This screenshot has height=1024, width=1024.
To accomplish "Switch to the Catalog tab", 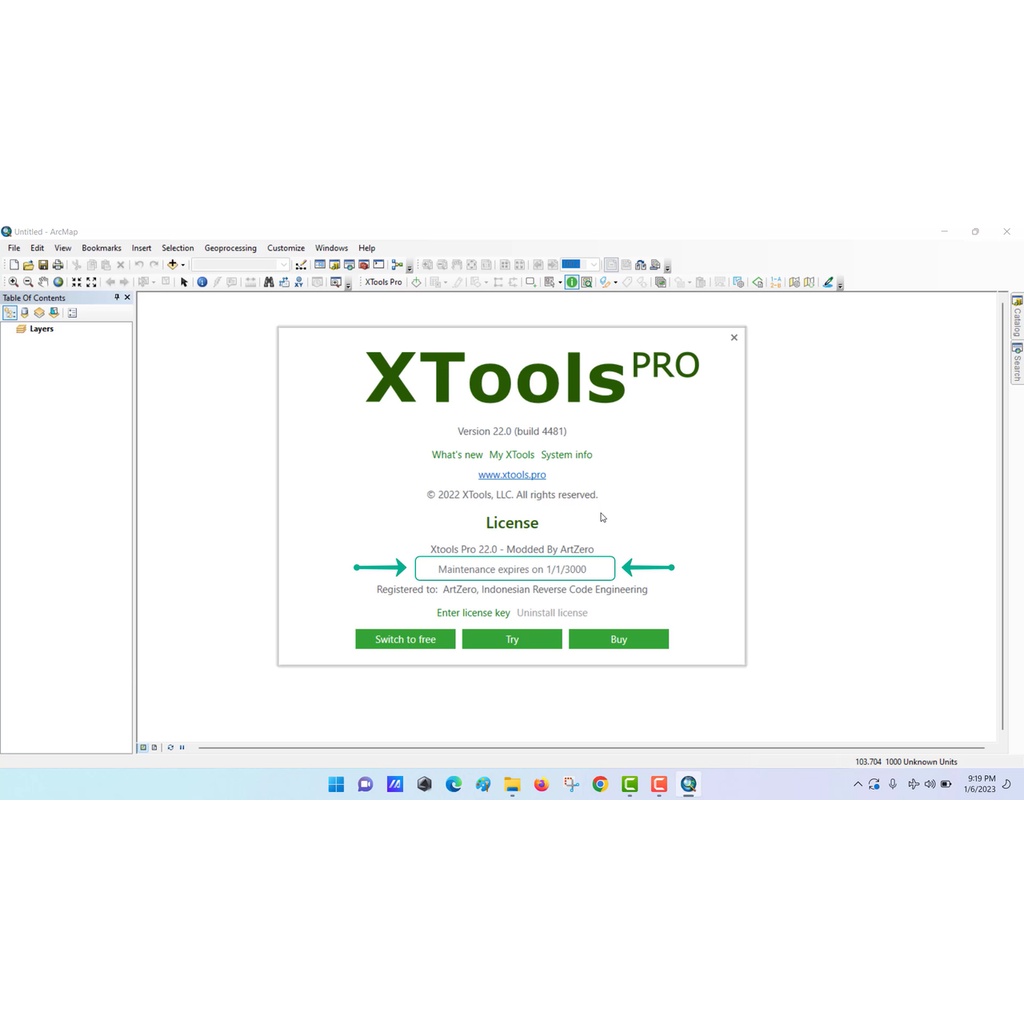I will pos(1016,316).
